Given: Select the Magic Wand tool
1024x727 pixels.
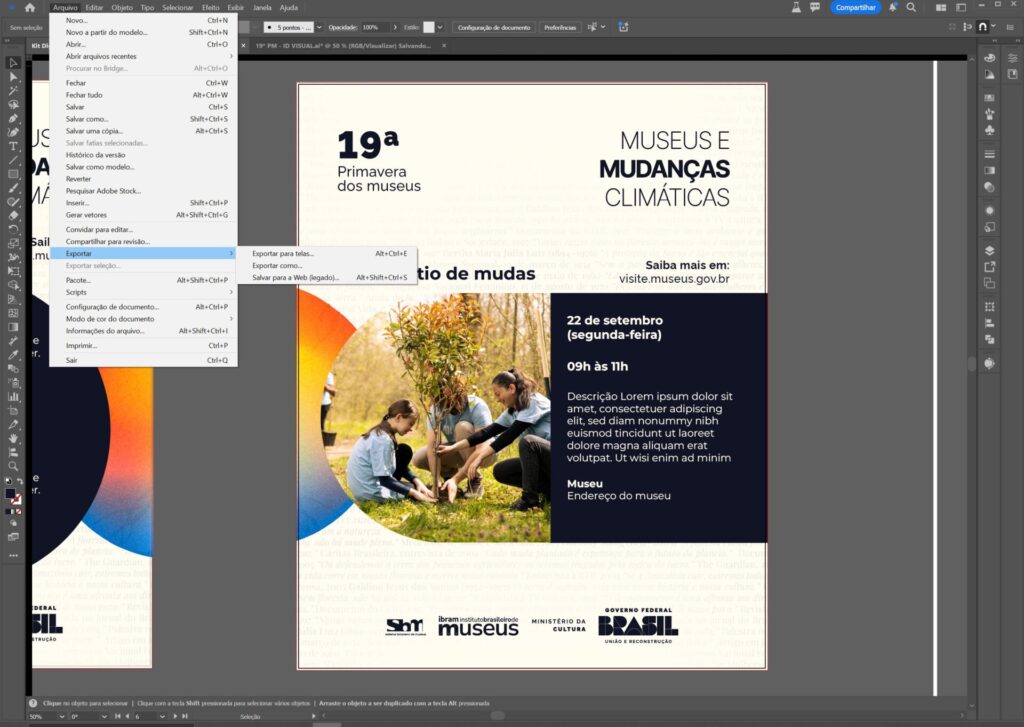Looking at the screenshot, I should pos(14,91).
